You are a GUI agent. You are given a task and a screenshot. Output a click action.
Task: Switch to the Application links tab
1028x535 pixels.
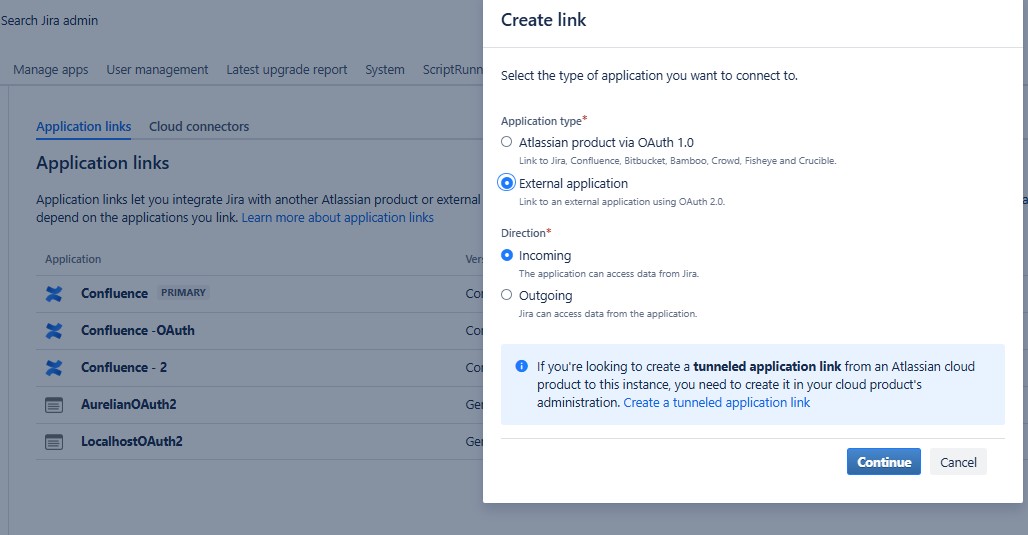pyautogui.click(x=83, y=127)
